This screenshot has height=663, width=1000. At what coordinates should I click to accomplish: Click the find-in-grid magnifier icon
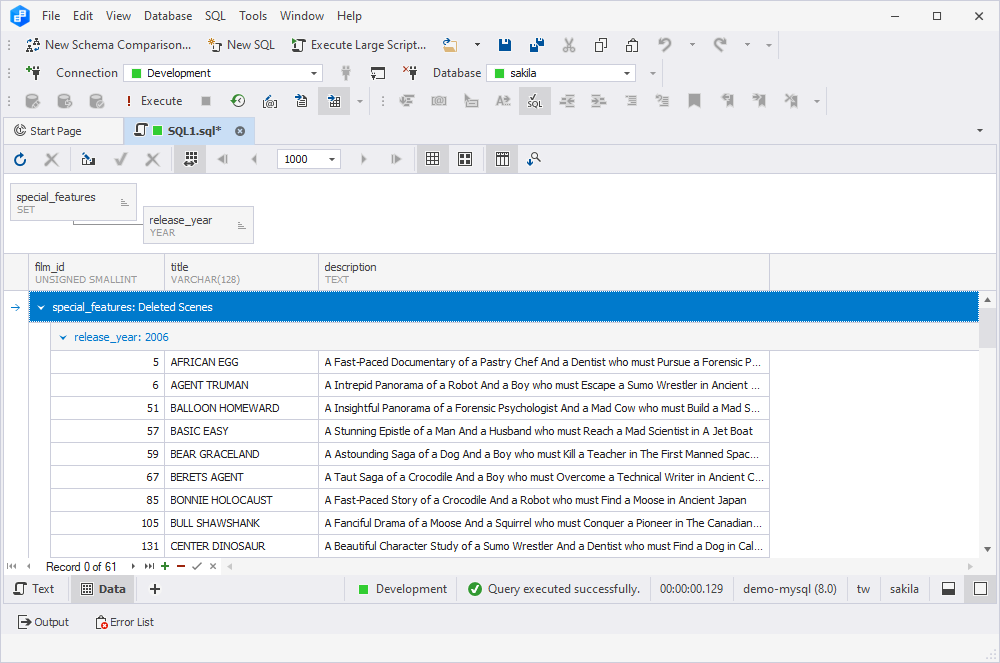point(534,159)
